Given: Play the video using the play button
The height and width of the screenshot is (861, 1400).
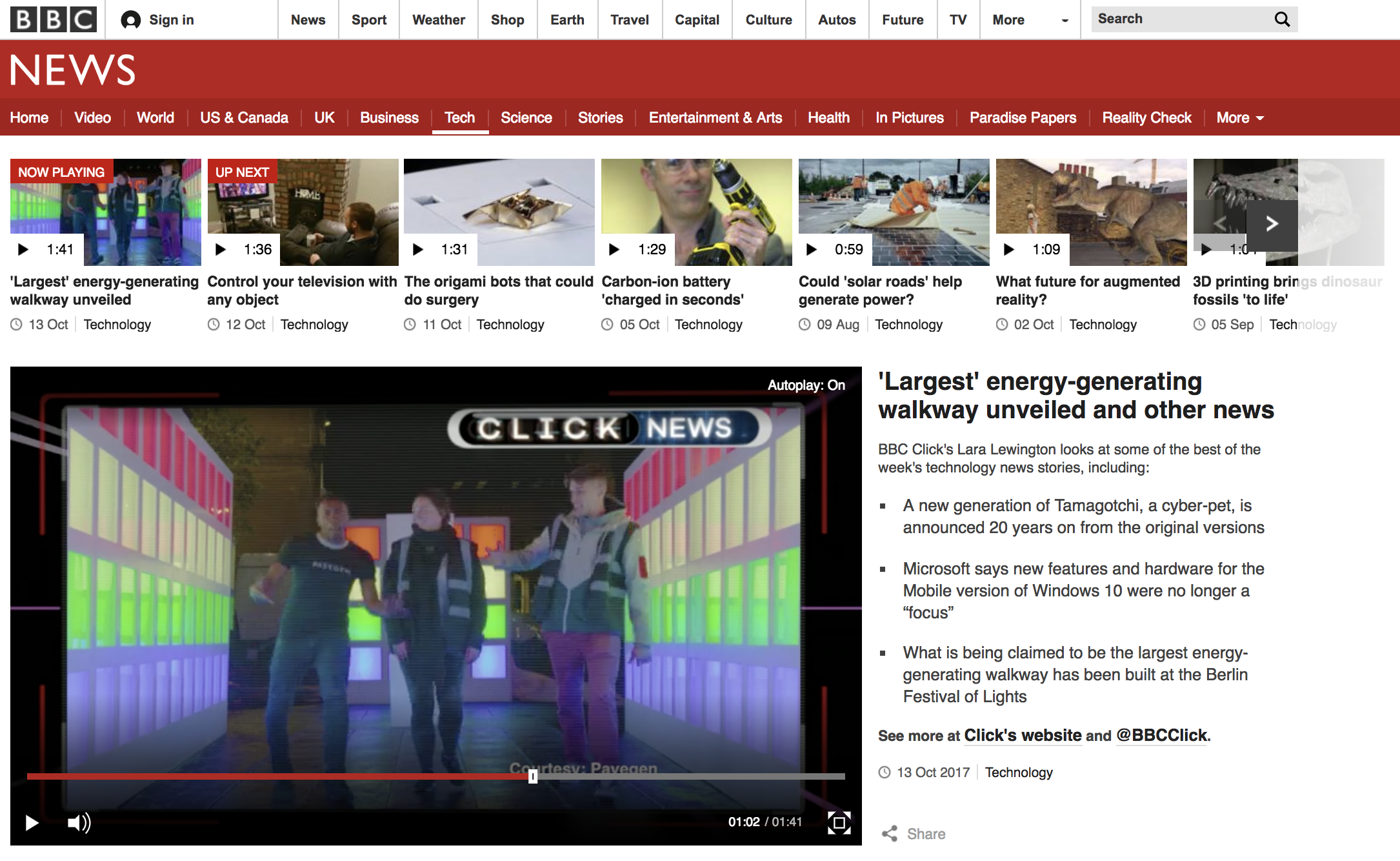Looking at the screenshot, I should [32, 822].
